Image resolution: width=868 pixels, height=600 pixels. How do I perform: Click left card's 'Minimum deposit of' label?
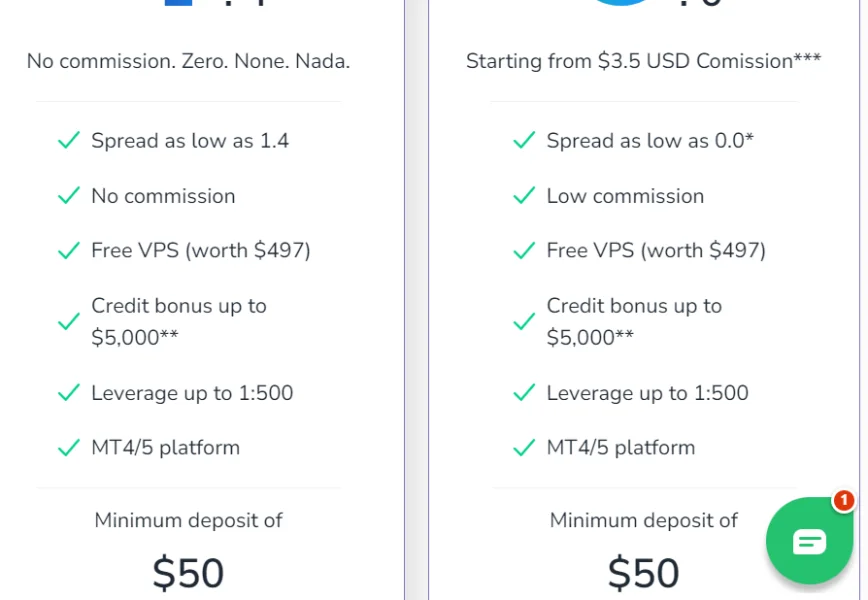[188, 520]
